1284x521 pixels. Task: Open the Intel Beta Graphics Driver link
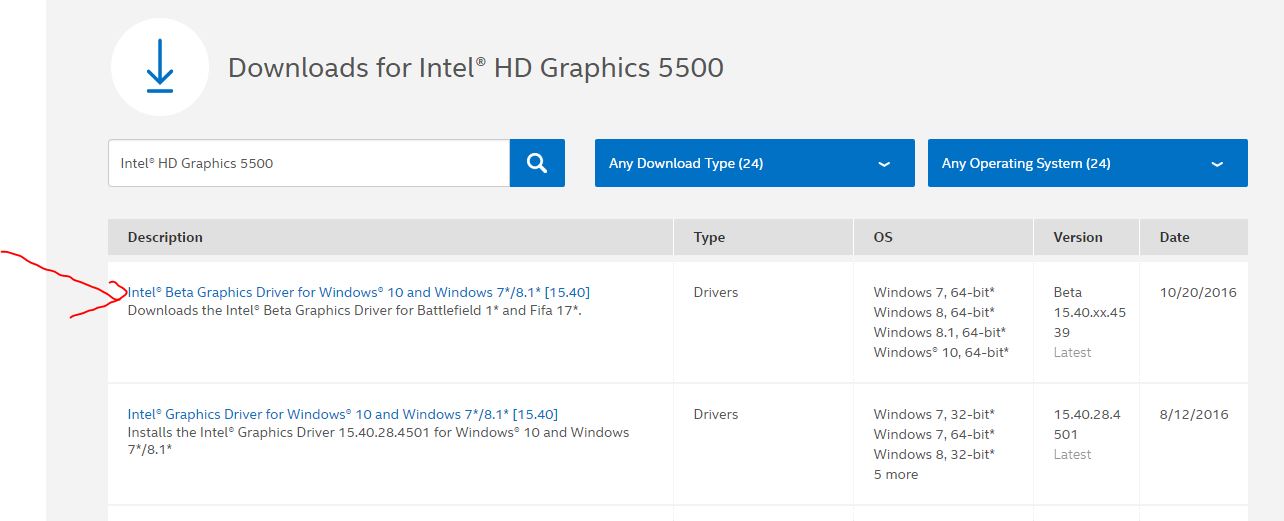(359, 292)
